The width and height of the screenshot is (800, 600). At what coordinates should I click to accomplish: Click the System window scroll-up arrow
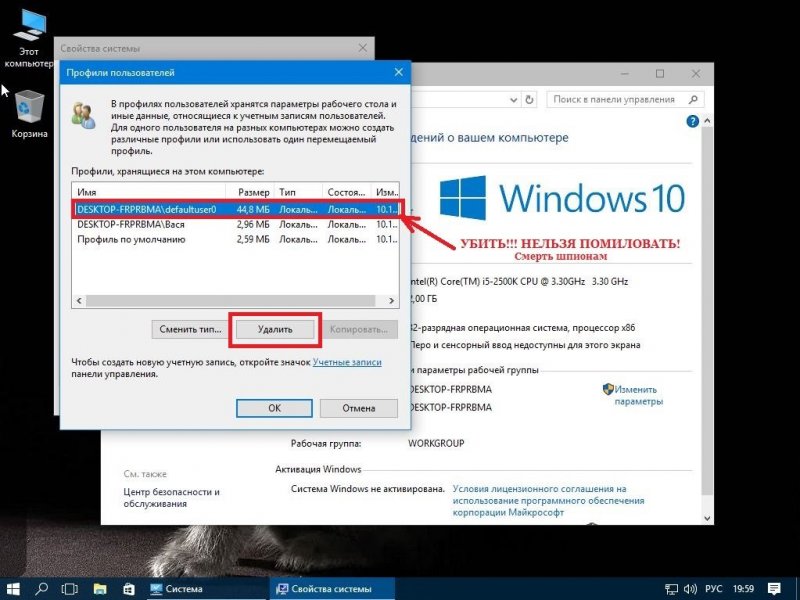click(707, 121)
